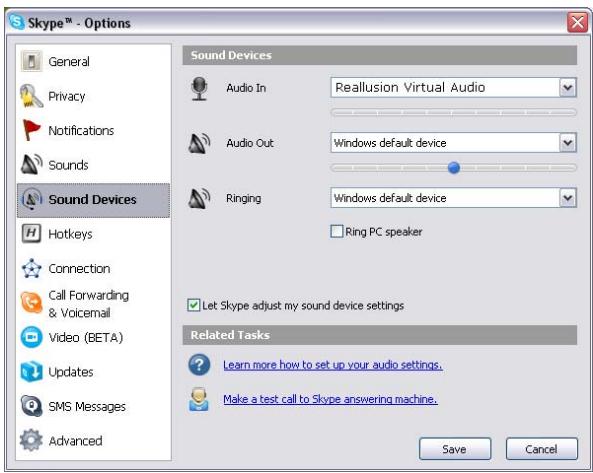Viewport: 593px width, 473px height.
Task: Open the audio settings help link
Action: click(332, 365)
